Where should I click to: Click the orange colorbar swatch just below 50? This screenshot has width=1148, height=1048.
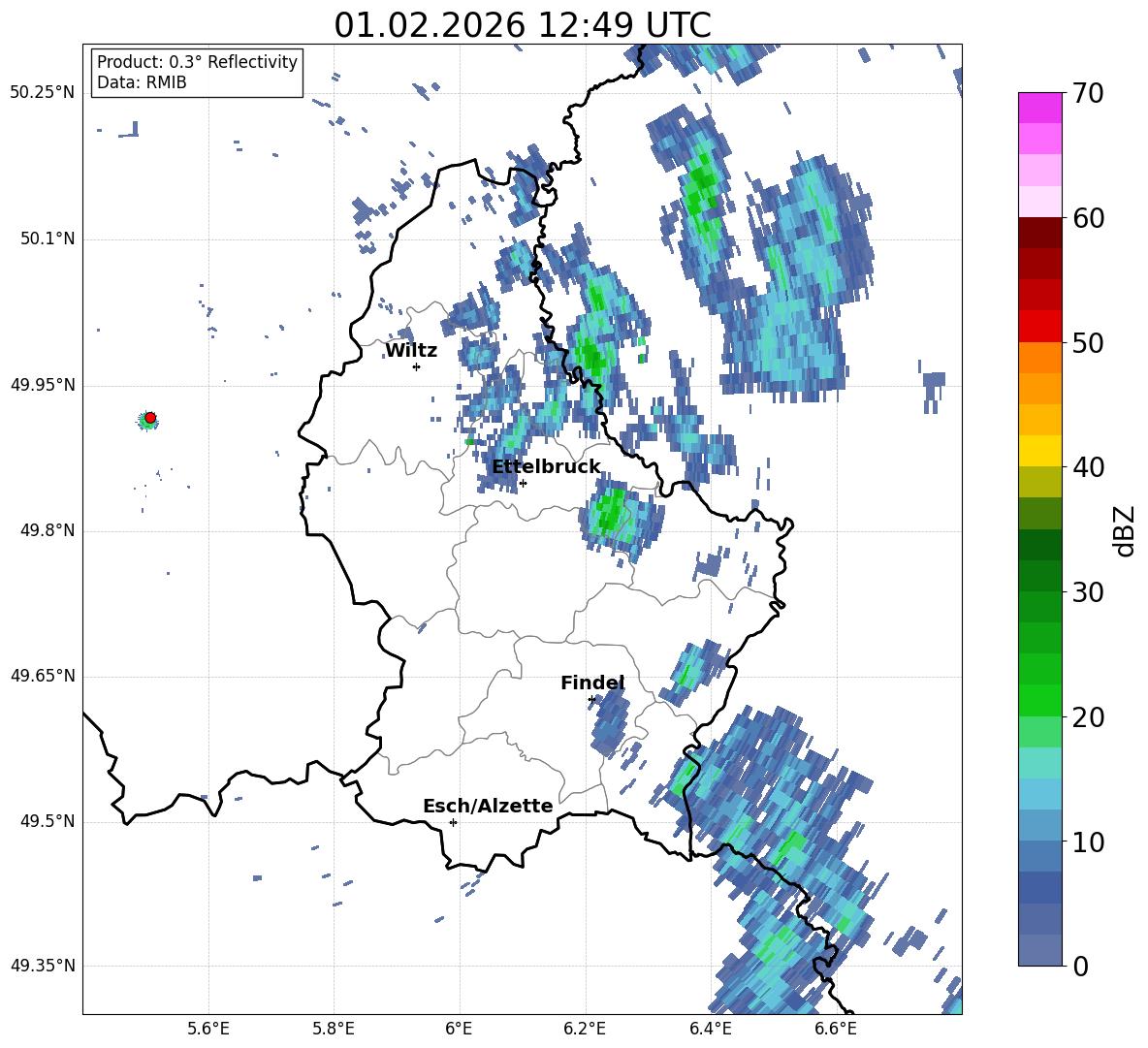(x=1040, y=357)
